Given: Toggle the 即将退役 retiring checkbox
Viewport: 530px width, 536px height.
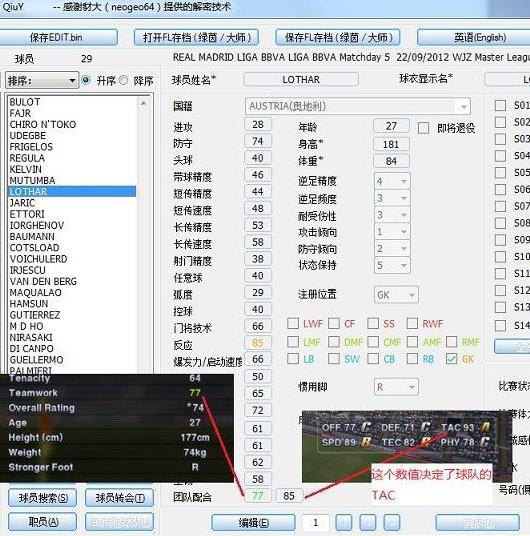Looking at the screenshot, I should tap(423, 128).
